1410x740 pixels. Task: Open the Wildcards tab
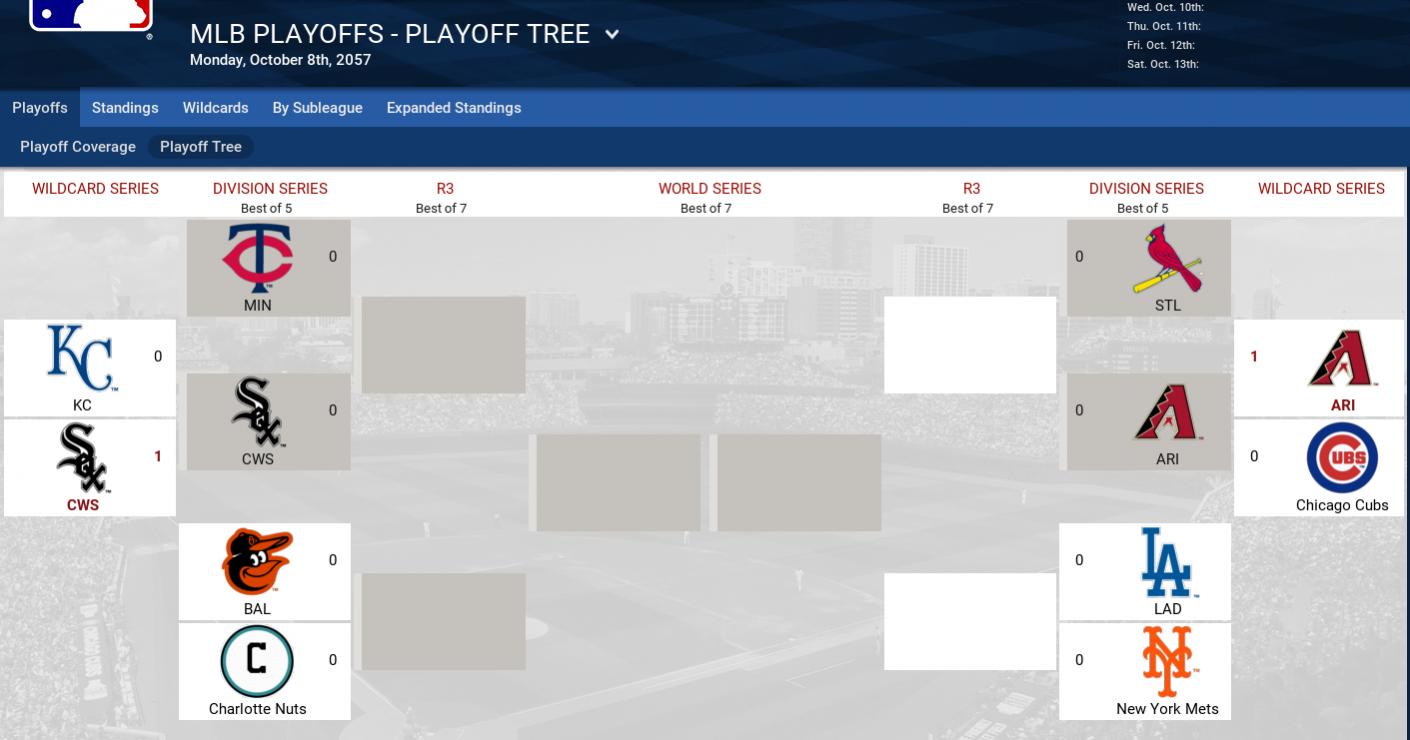click(215, 108)
